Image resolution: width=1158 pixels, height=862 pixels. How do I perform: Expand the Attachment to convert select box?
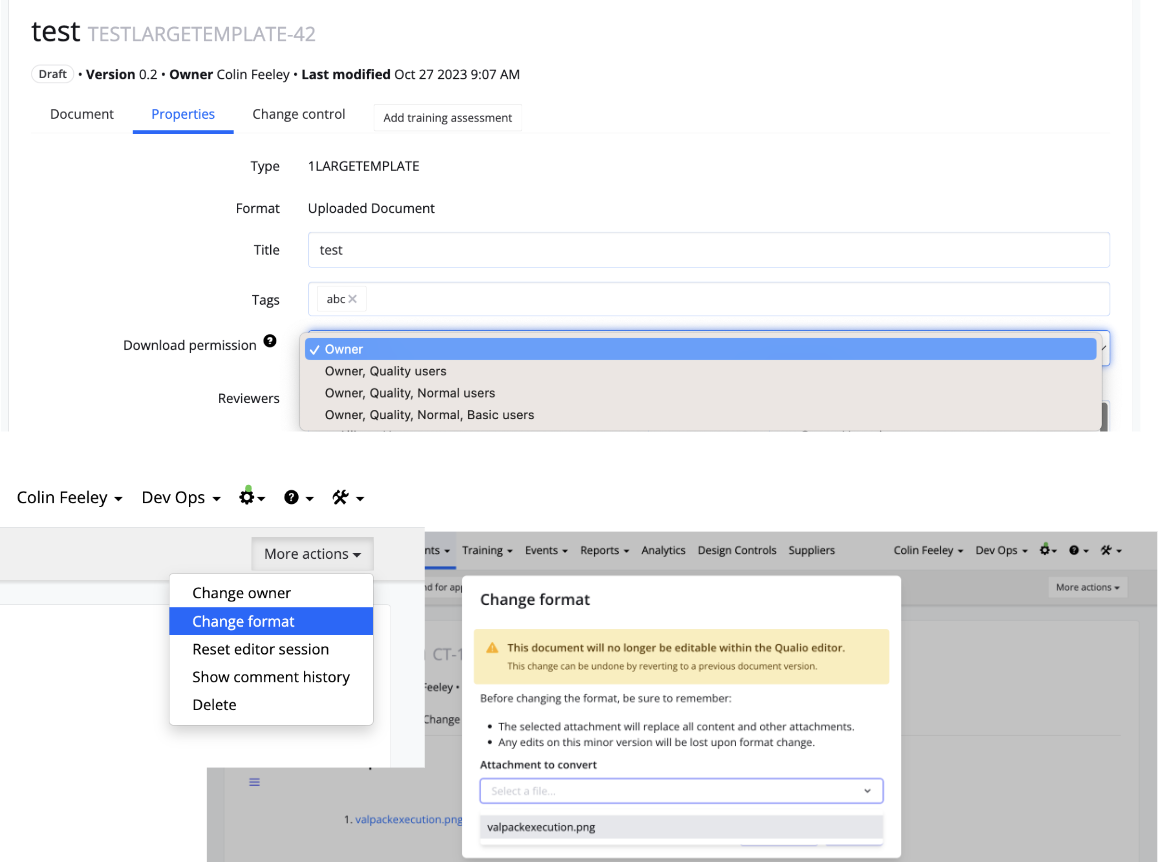click(x=681, y=791)
